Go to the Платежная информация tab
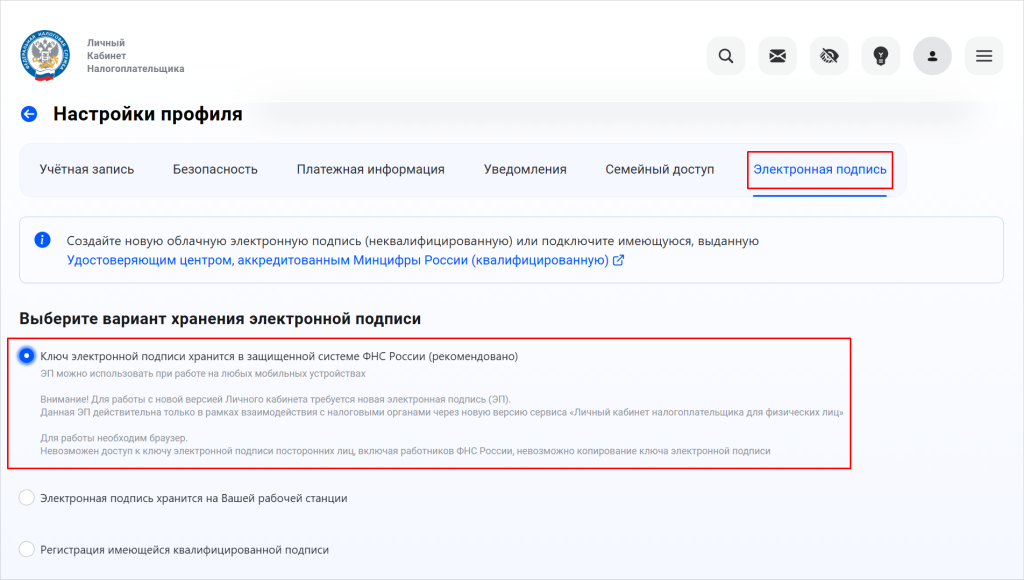The height and width of the screenshot is (580, 1024). click(370, 170)
